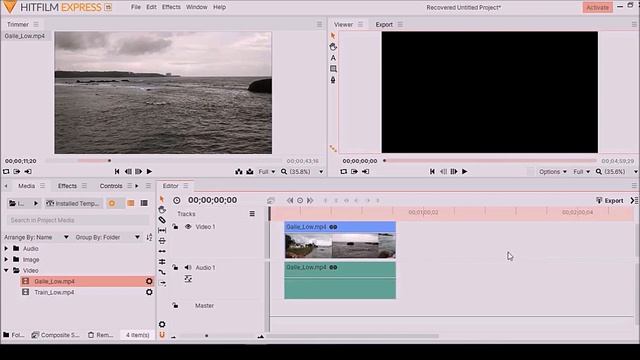Play the timeline in the Viewer
640x360 pixels.
[x=464, y=171]
